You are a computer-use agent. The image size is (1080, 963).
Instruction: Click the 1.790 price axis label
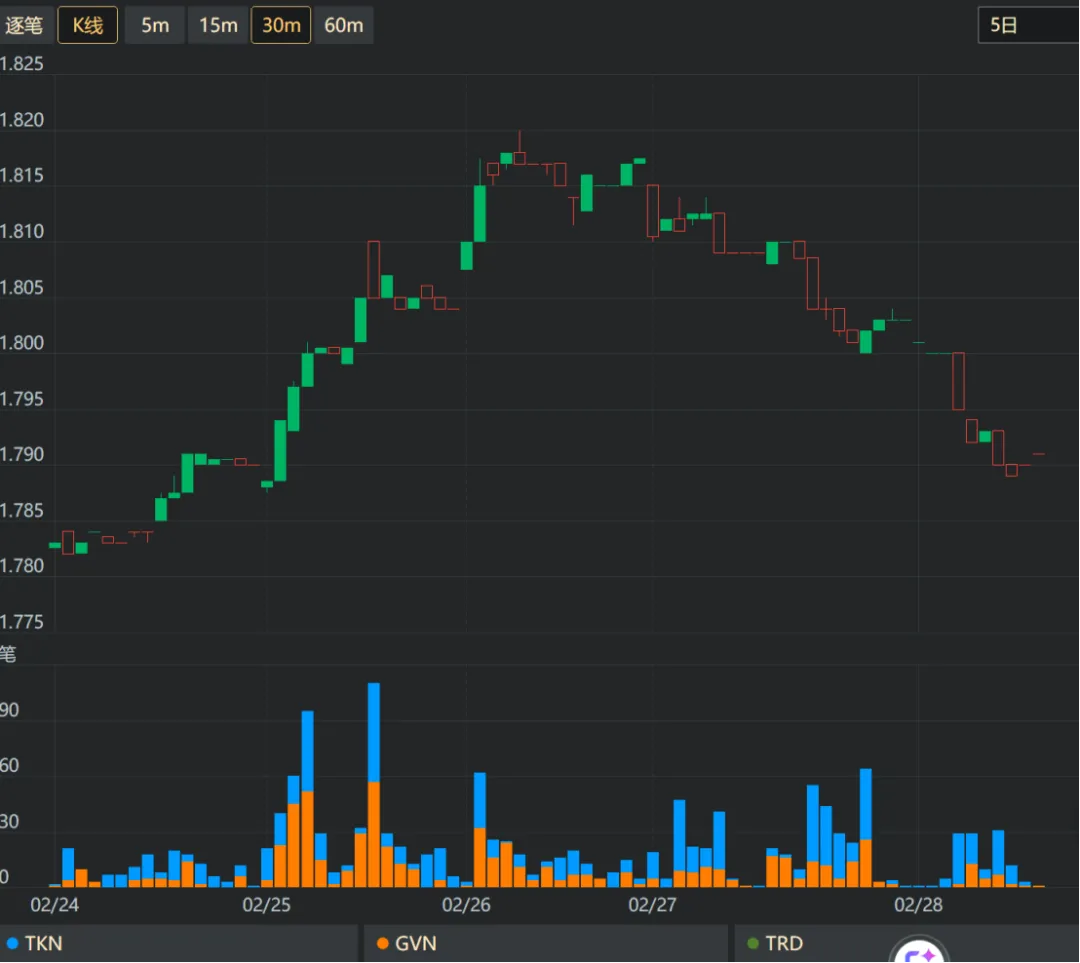pos(21,455)
